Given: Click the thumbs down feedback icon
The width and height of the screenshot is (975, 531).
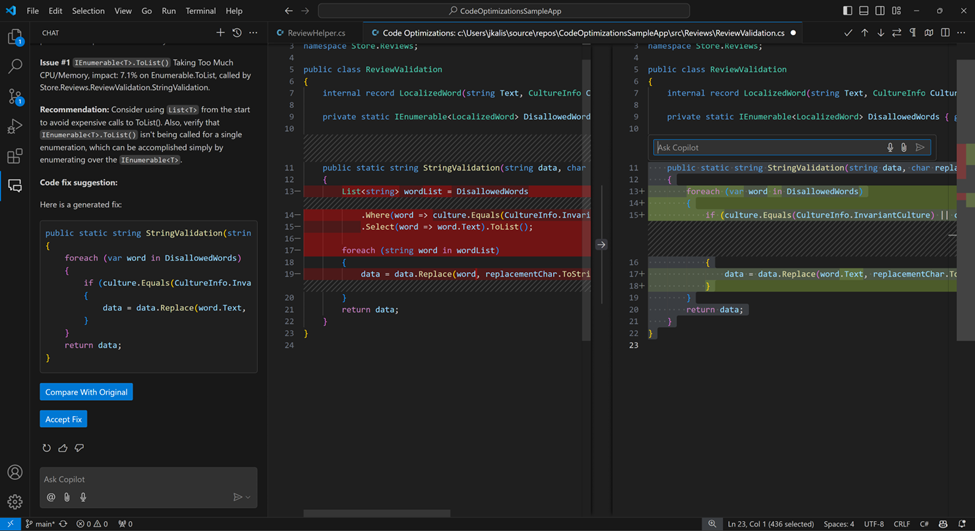Looking at the screenshot, I should pyautogui.click(x=79, y=448).
